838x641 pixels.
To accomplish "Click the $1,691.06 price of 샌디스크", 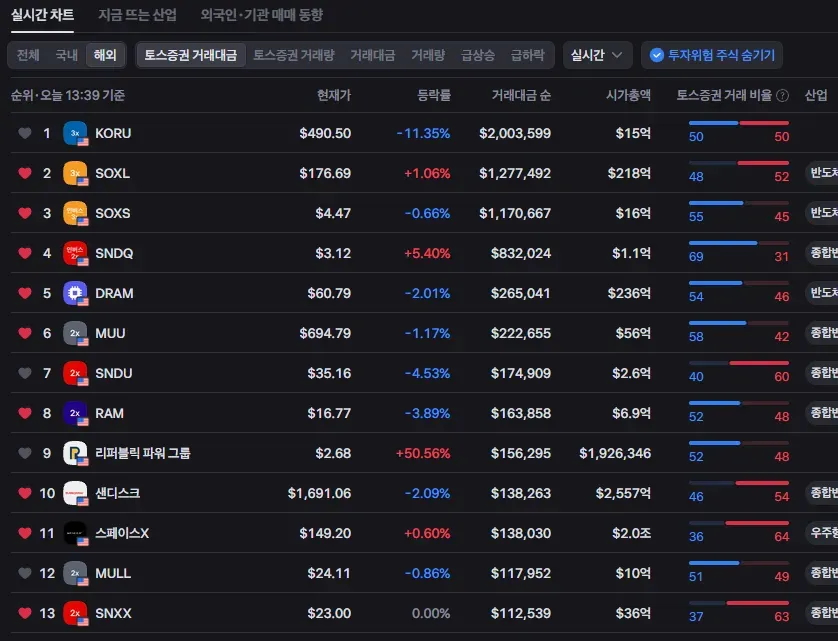I will point(319,493).
